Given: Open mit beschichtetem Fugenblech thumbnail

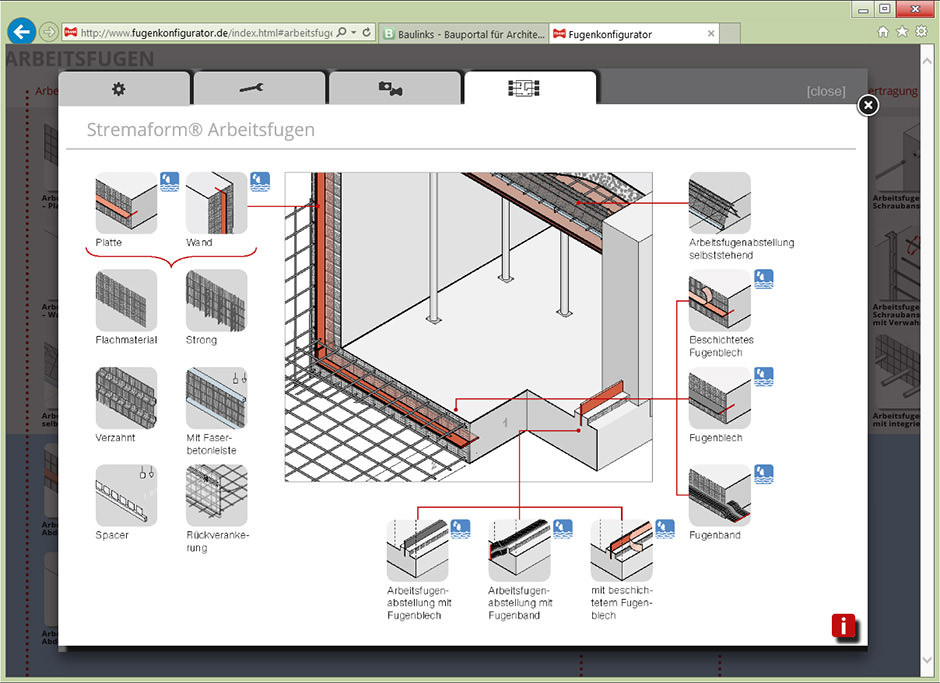Looking at the screenshot, I should [622, 550].
